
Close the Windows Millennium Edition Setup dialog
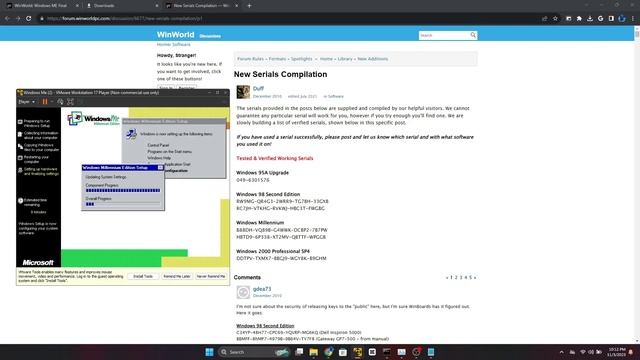coord(160,167)
